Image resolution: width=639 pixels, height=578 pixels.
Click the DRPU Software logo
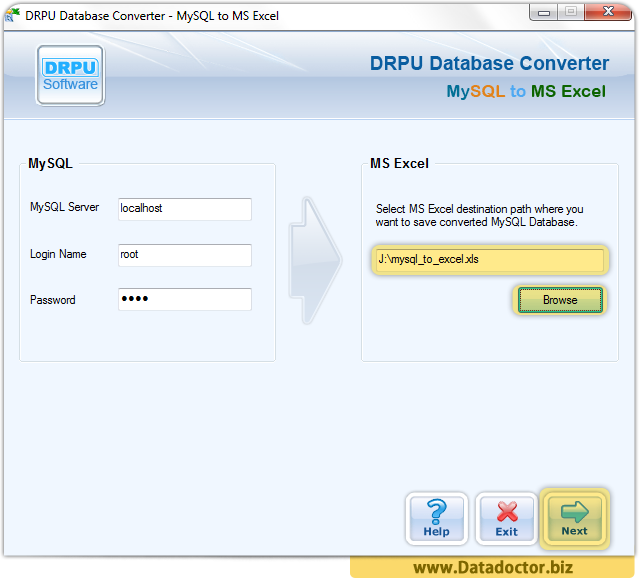tap(71, 75)
